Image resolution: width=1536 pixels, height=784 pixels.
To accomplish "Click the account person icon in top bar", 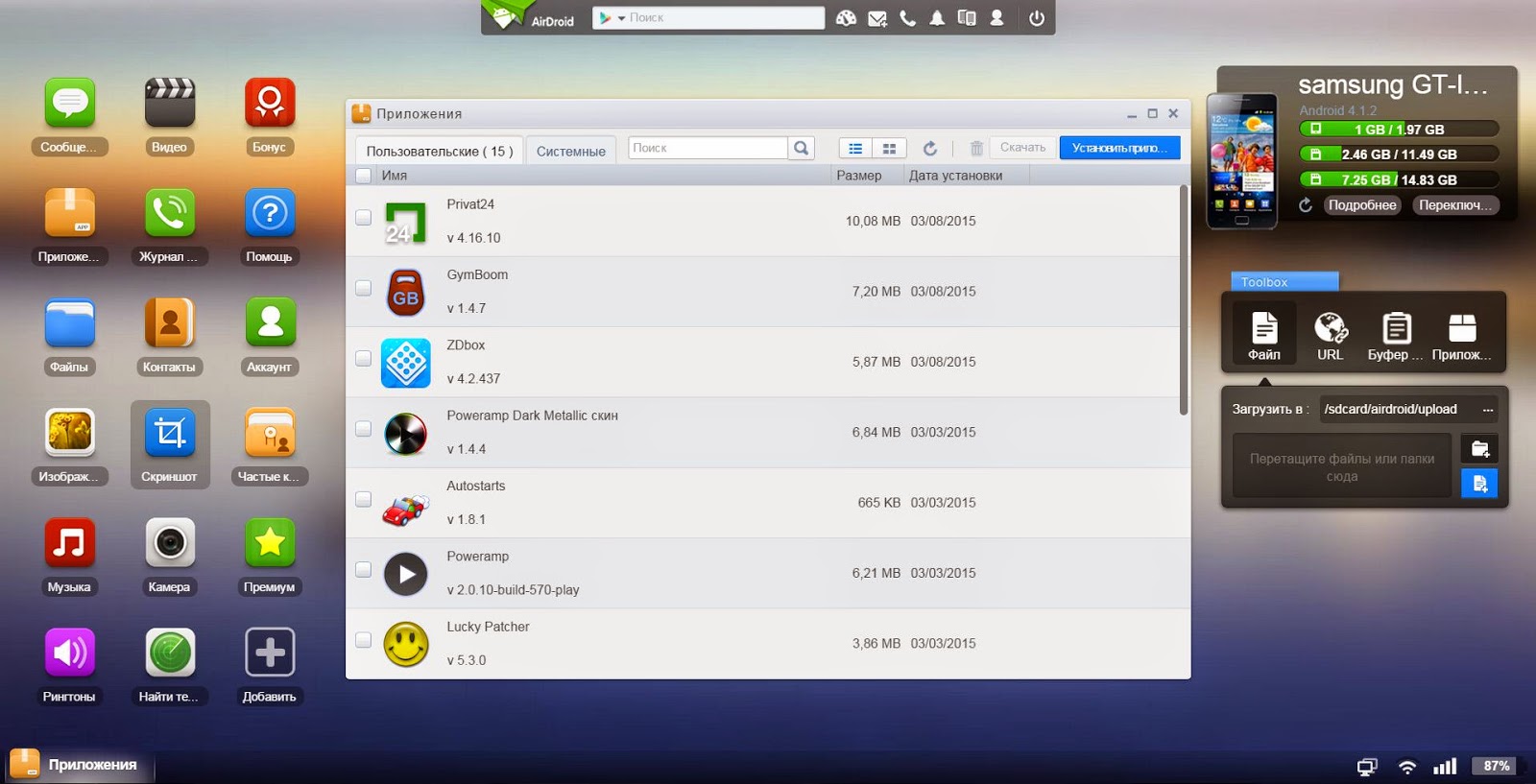I will tap(997, 18).
